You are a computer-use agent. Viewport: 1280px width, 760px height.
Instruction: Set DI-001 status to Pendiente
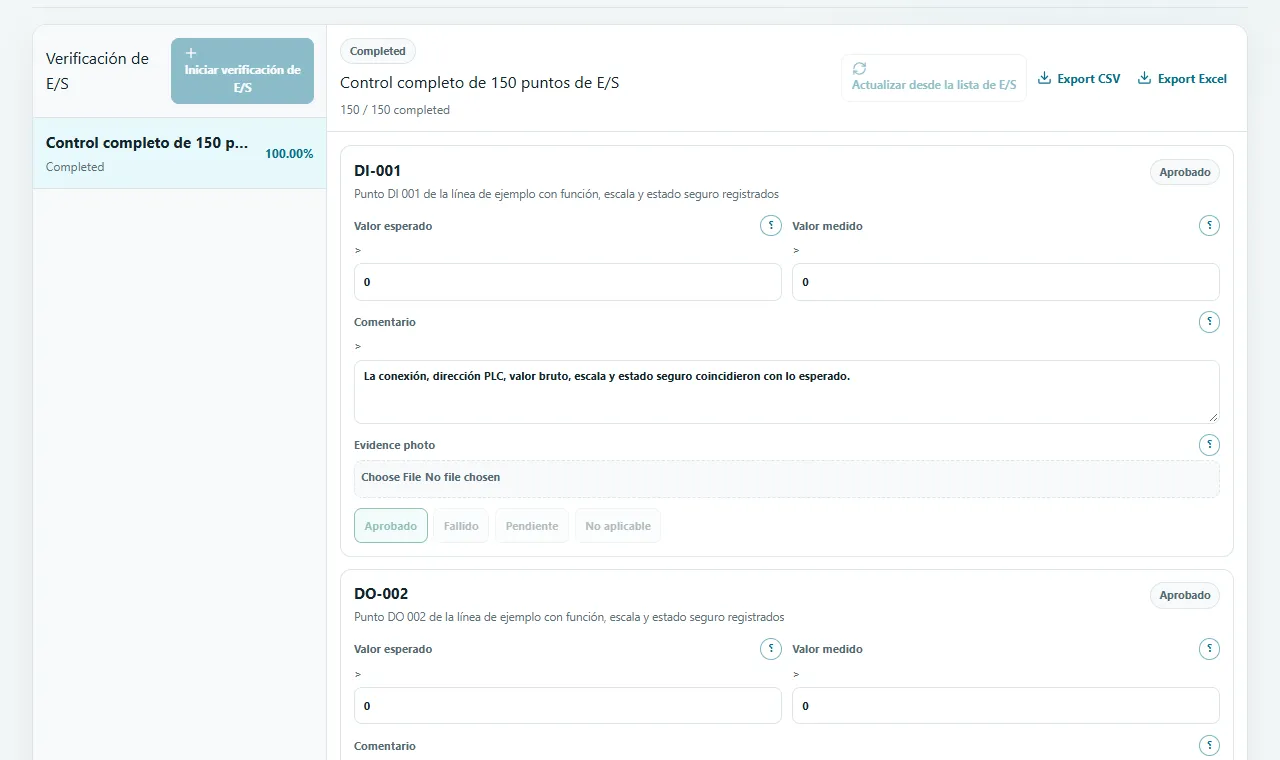(532, 526)
